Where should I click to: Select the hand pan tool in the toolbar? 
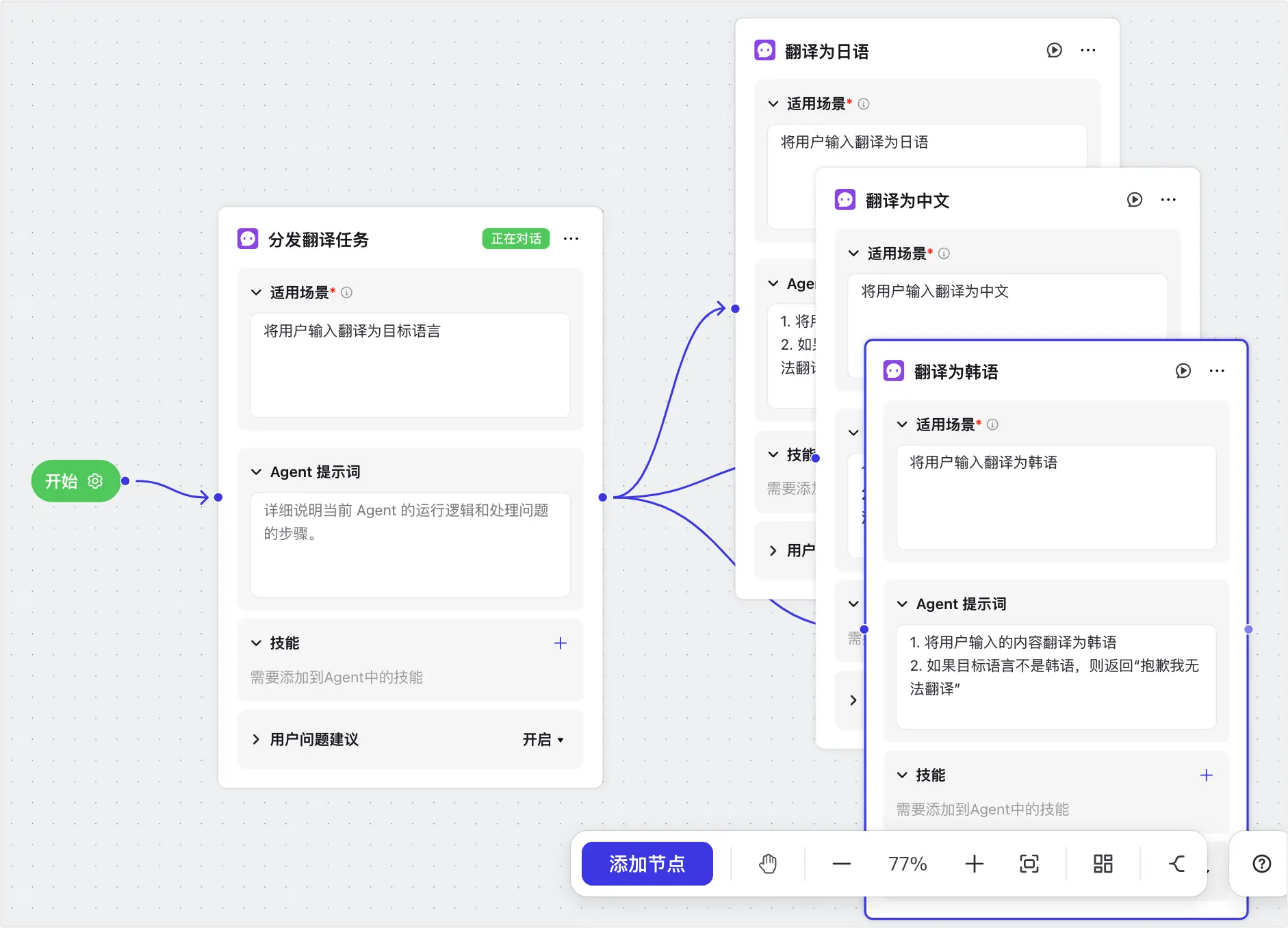768,864
